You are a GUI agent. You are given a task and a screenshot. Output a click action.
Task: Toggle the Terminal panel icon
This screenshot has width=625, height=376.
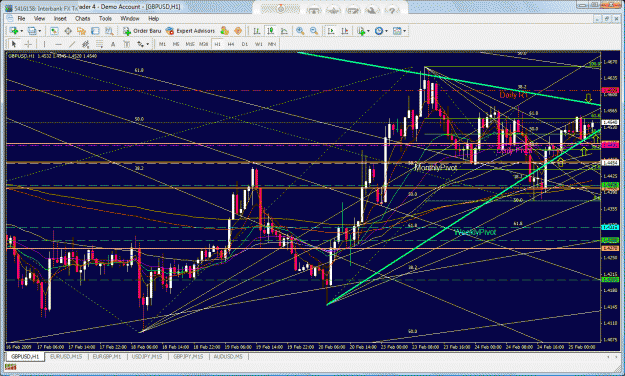click(95, 31)
